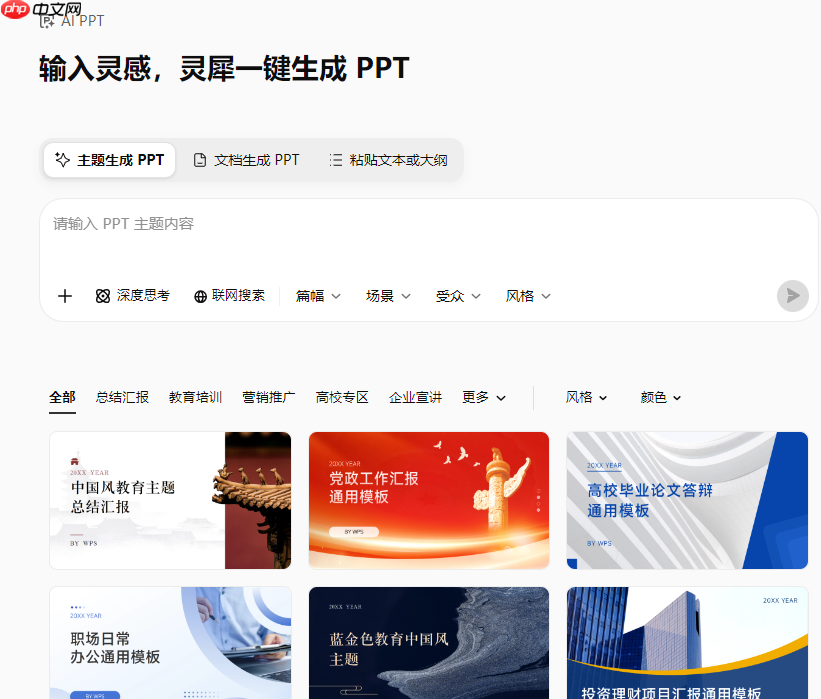Screen dimensions: 821x699
Task: Select the 党政工作汇报通用模板 thumbnail
Action: 428,499
